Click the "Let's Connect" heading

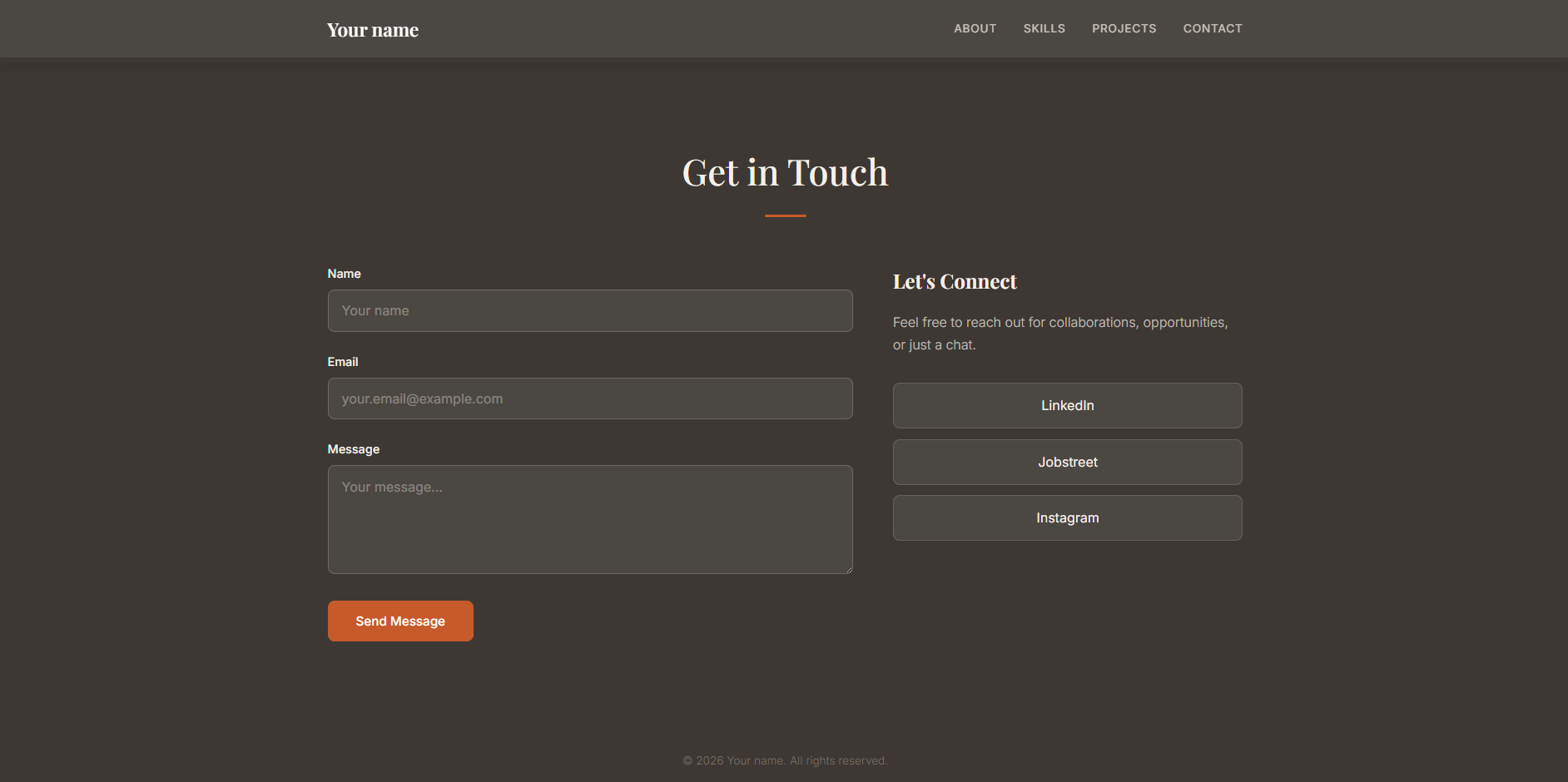pos(955,281)
